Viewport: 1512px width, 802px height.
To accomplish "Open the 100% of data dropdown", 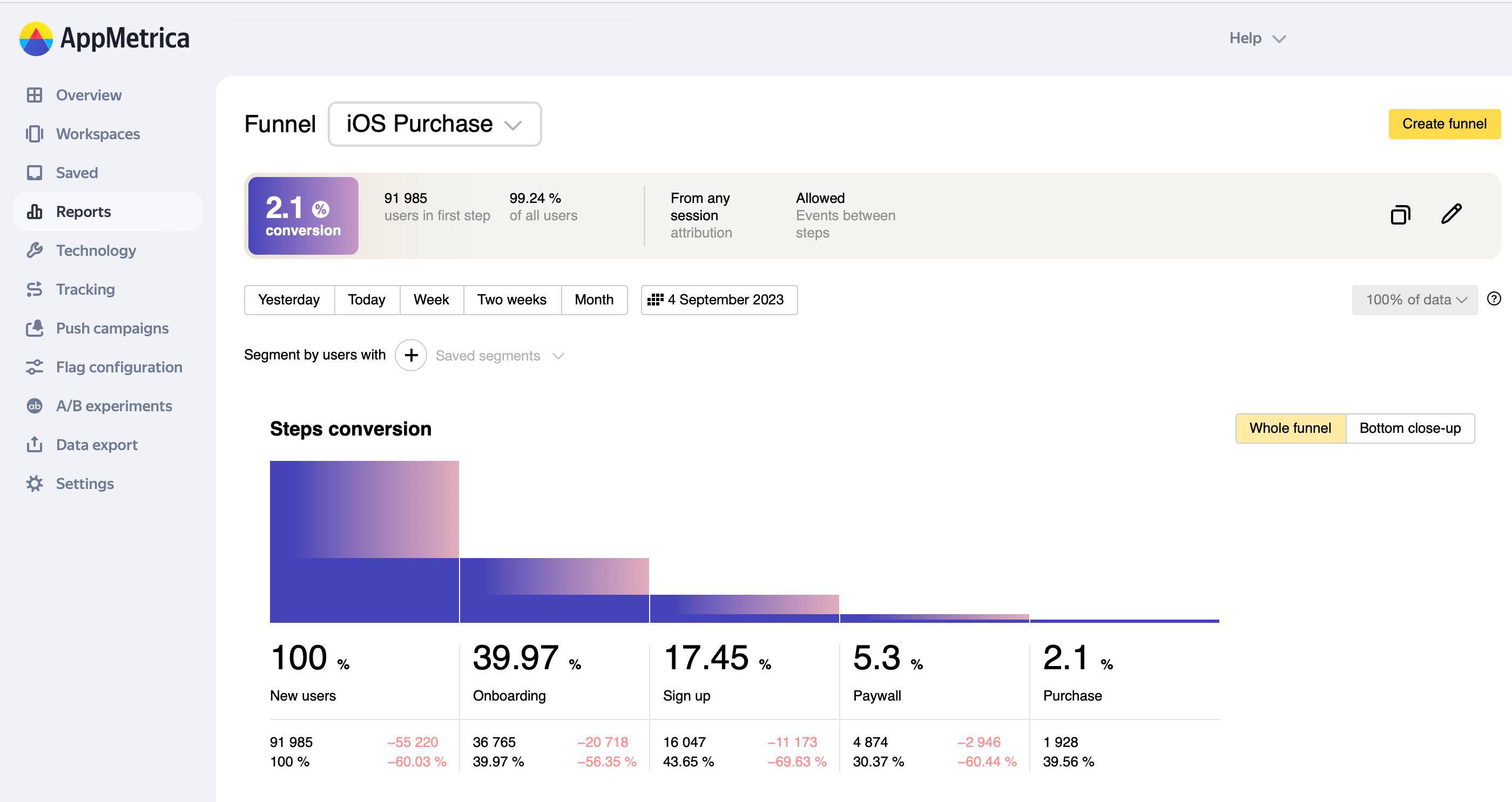I will coord(1415,300).
